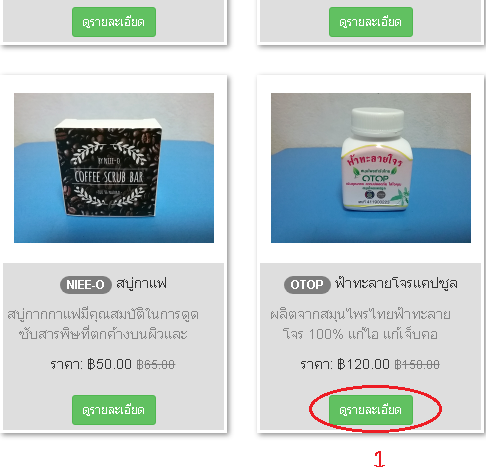The width and height of the screenshot is (486, 473).
Task: Click the ราคา label in the coffee soap card
Action: coord(66,364)
